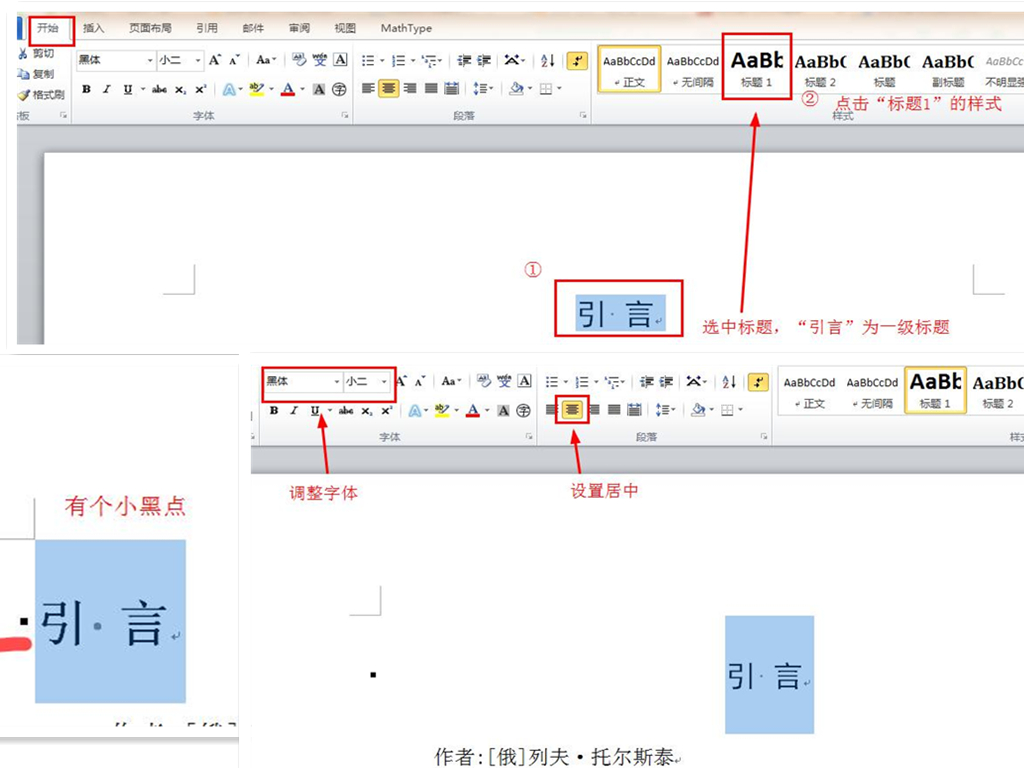1024x768 pixels.
Task: Open the font color swatch dropdown
Action: click(x=300, y=89)
